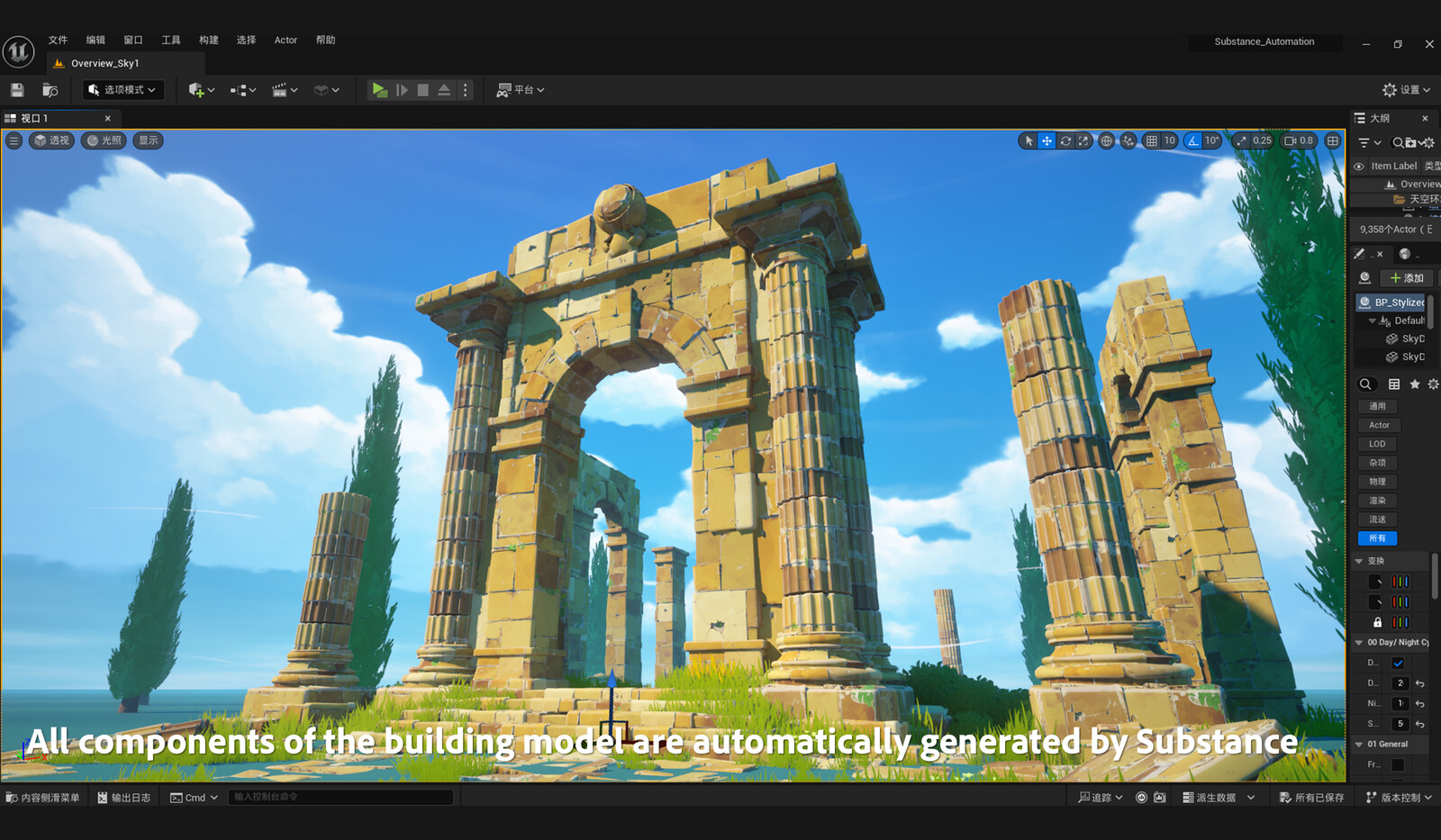Choose the rotate tool in viewport

click(x=1065, y=140)
